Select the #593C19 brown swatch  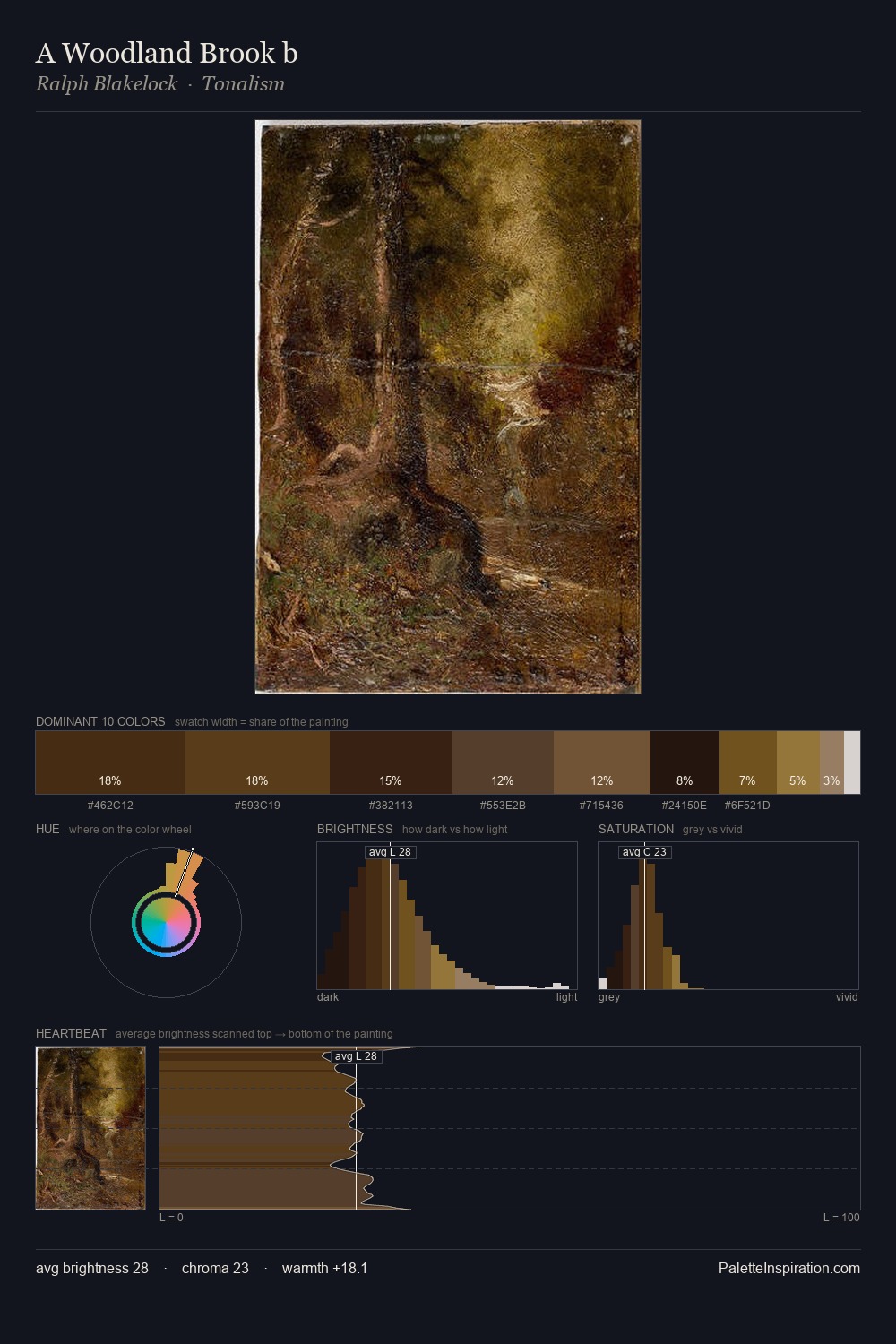[257, 762]
